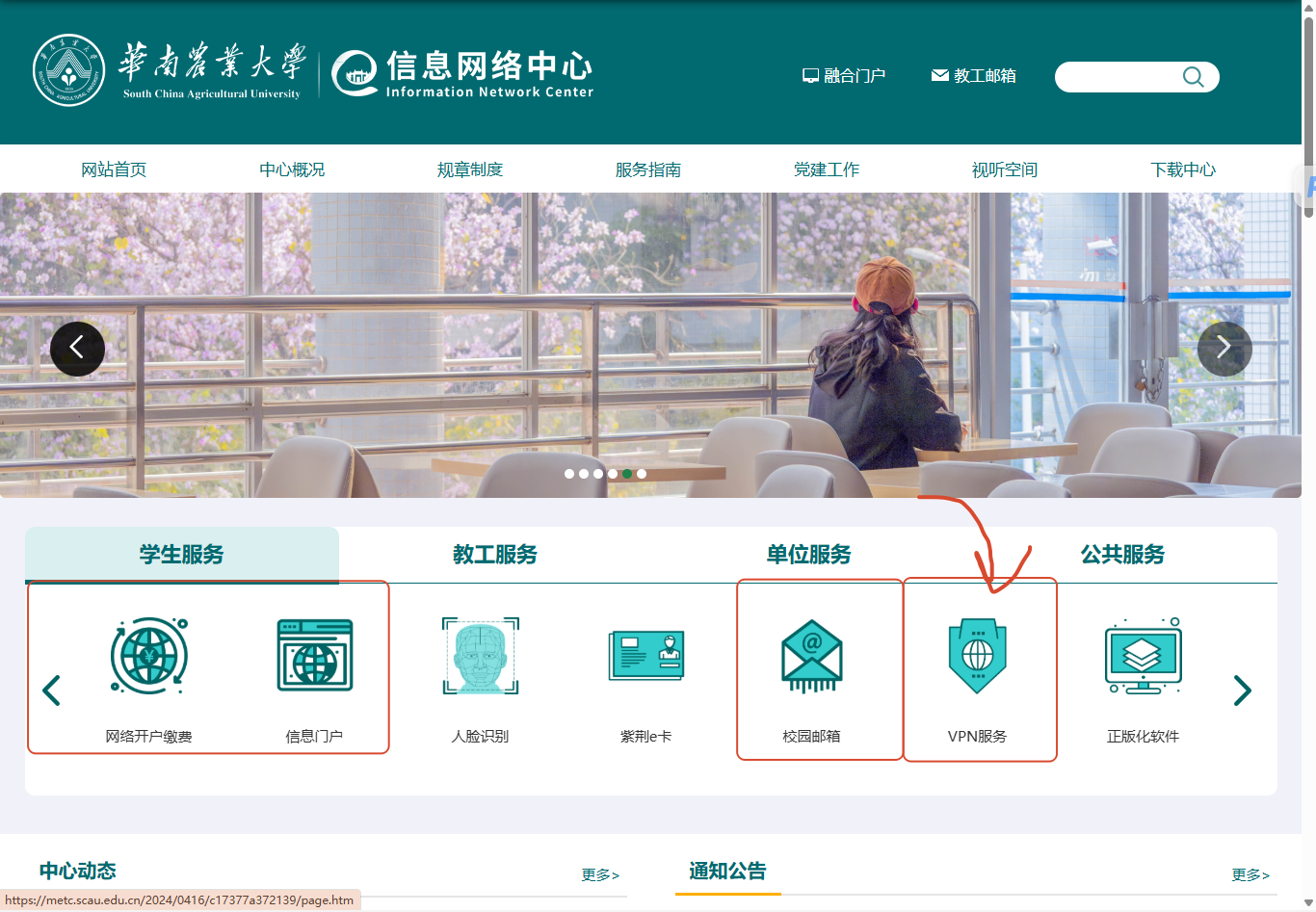Show previous banner slide
This screenshot has height=912, width=1316.
77,349
